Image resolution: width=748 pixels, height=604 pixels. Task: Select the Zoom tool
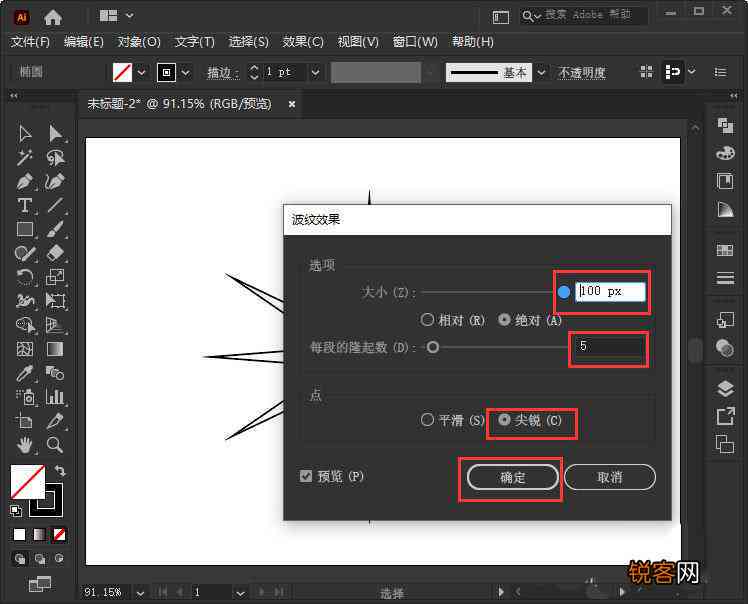[55, 445]
